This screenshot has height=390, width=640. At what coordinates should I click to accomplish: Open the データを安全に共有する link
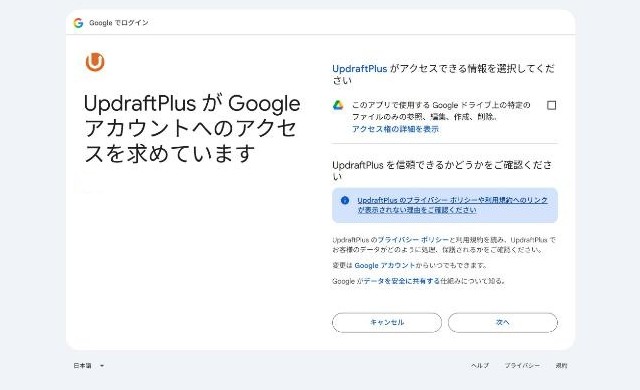pos(402,281)
